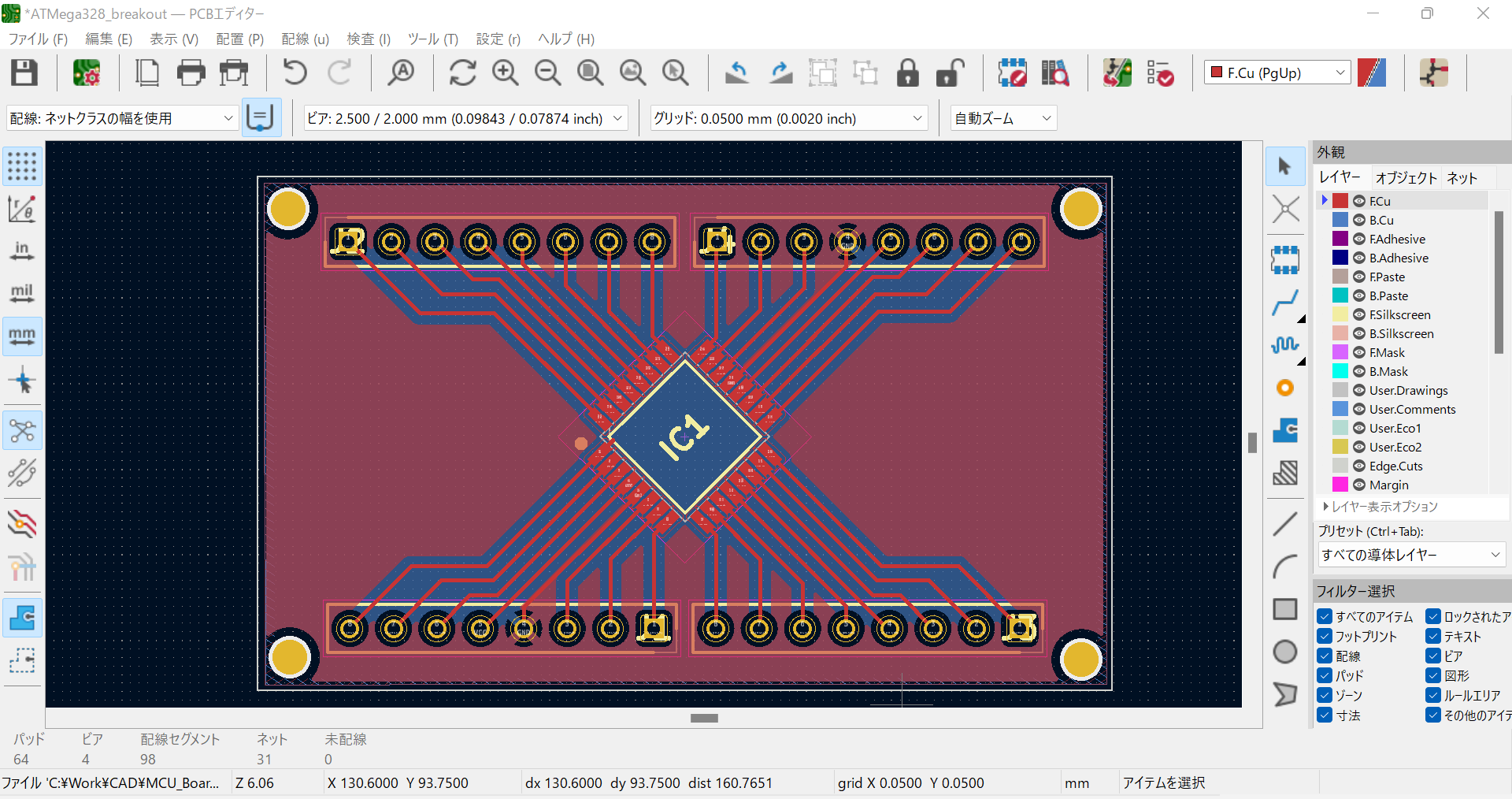Select the add filled zone tool
Viewport: 1512px width, 799px height.
(1285, 430)
